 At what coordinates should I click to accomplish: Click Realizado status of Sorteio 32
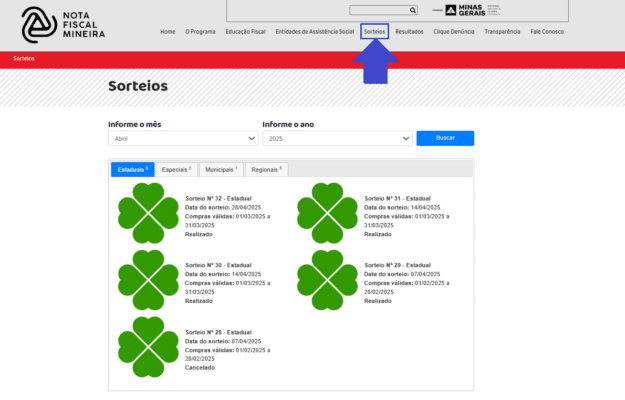pos(199,234)
